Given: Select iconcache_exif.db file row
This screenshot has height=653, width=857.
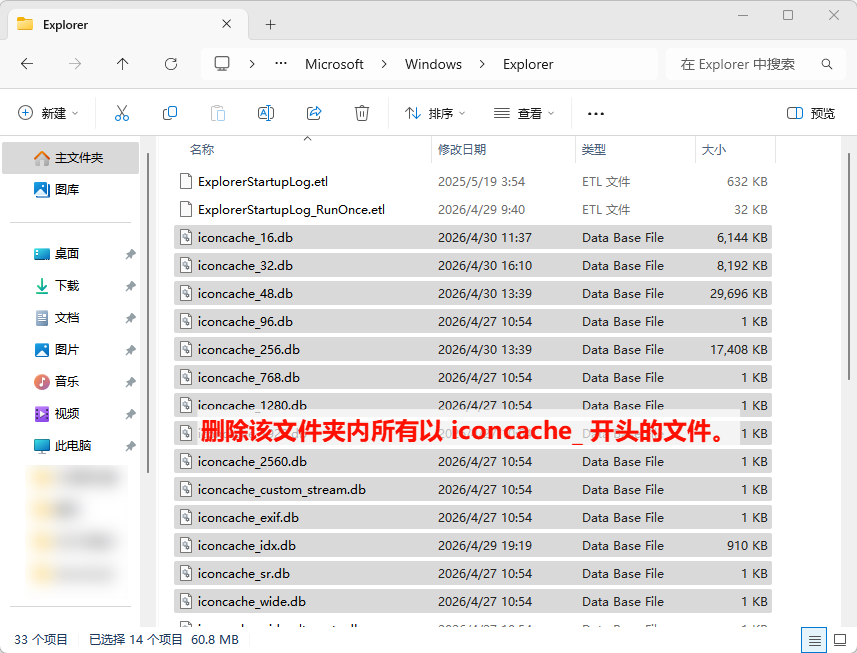Looking at the screenshot, I should 473,517.
